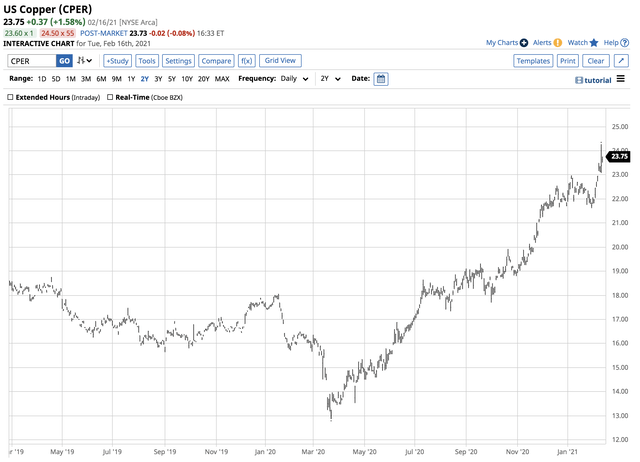Click the 24.50 x 55 ask quote
This screenshot has width=640, height=462.
[x=58, y=33]
